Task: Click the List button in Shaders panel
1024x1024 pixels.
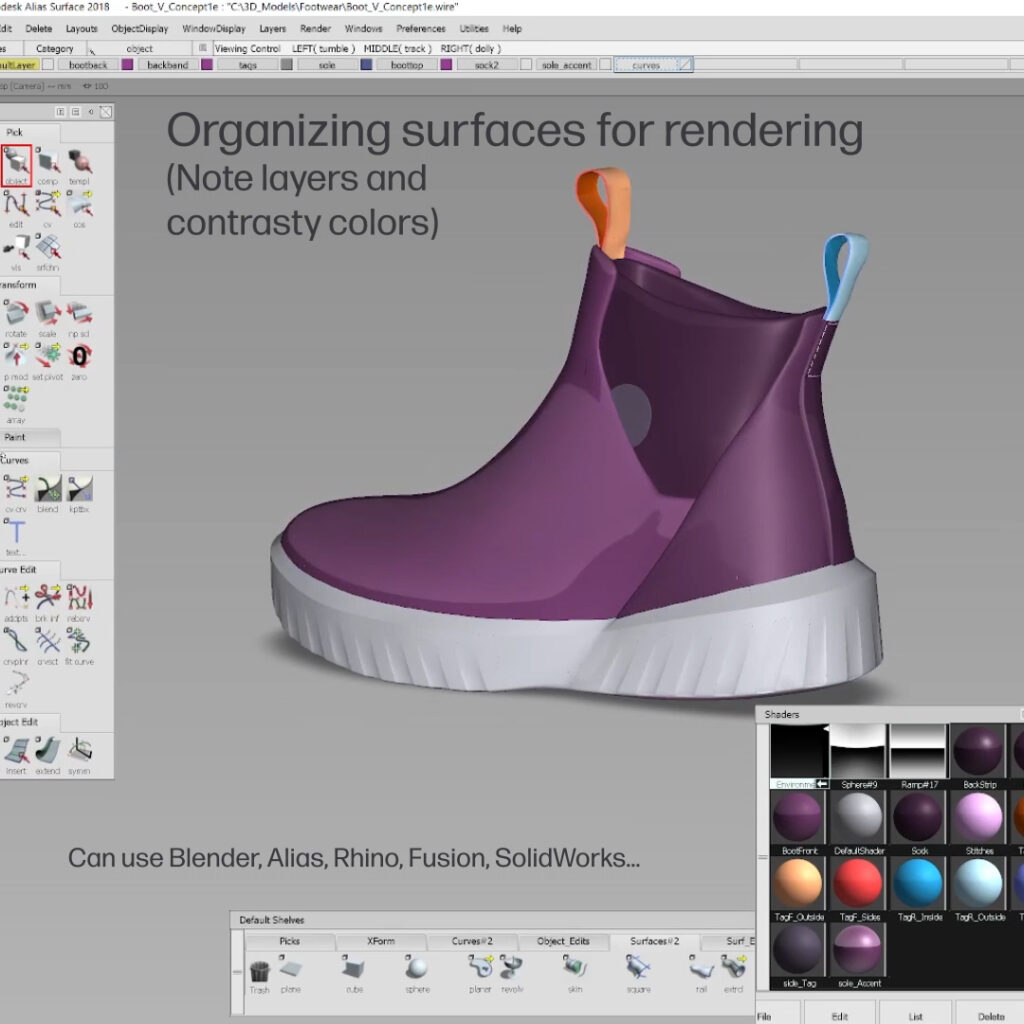Action: pos(915,1016)
